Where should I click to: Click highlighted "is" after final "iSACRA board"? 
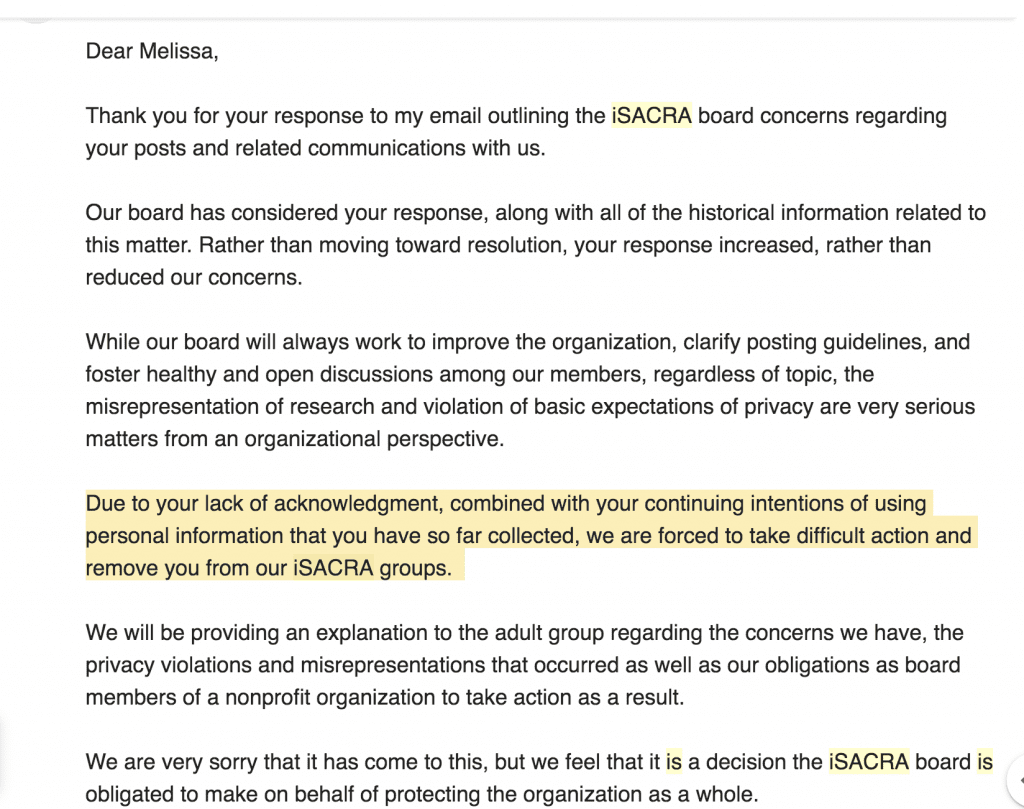click(984, 762)
